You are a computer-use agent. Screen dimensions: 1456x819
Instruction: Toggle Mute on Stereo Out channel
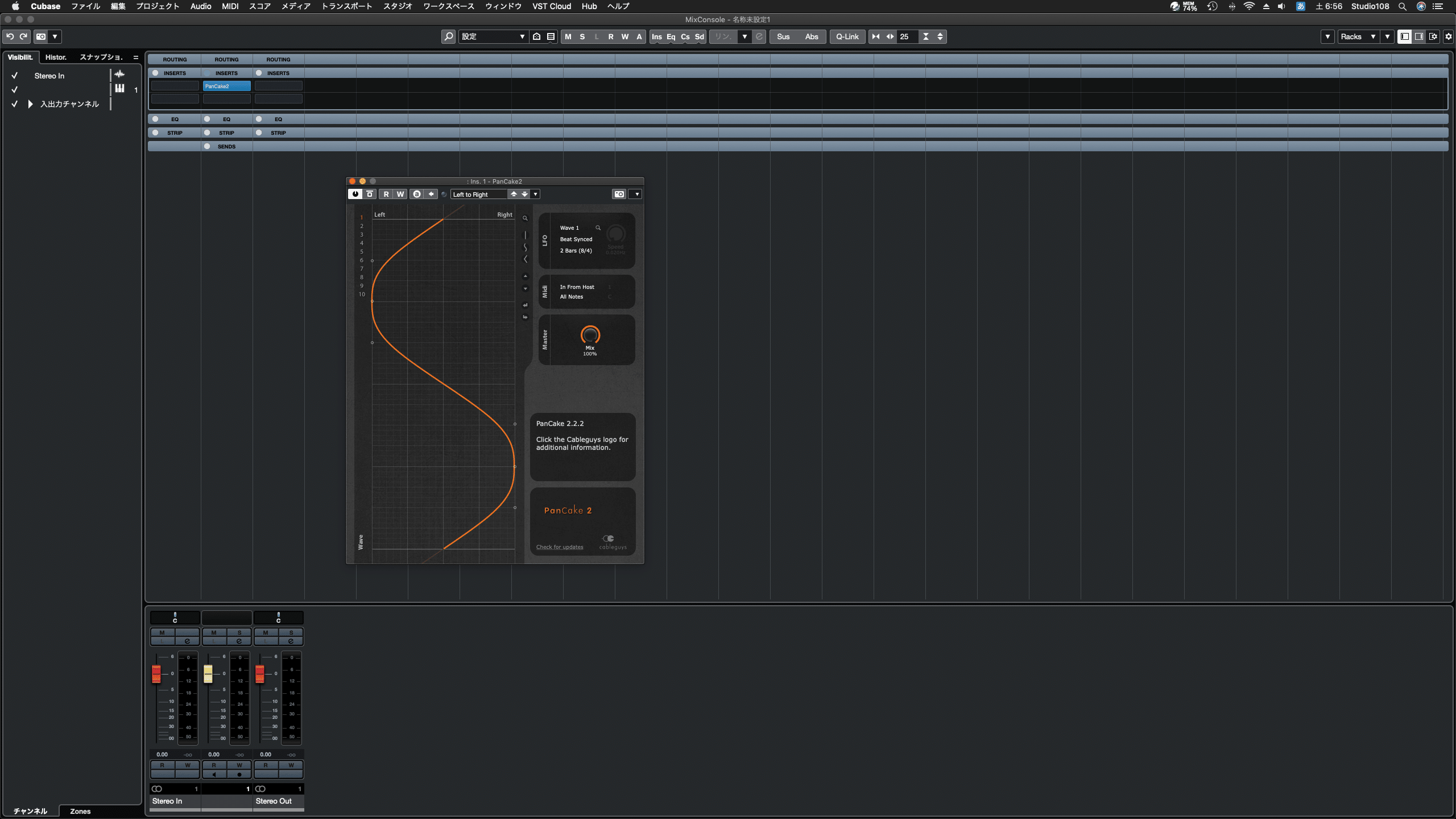tap(266, 632)
